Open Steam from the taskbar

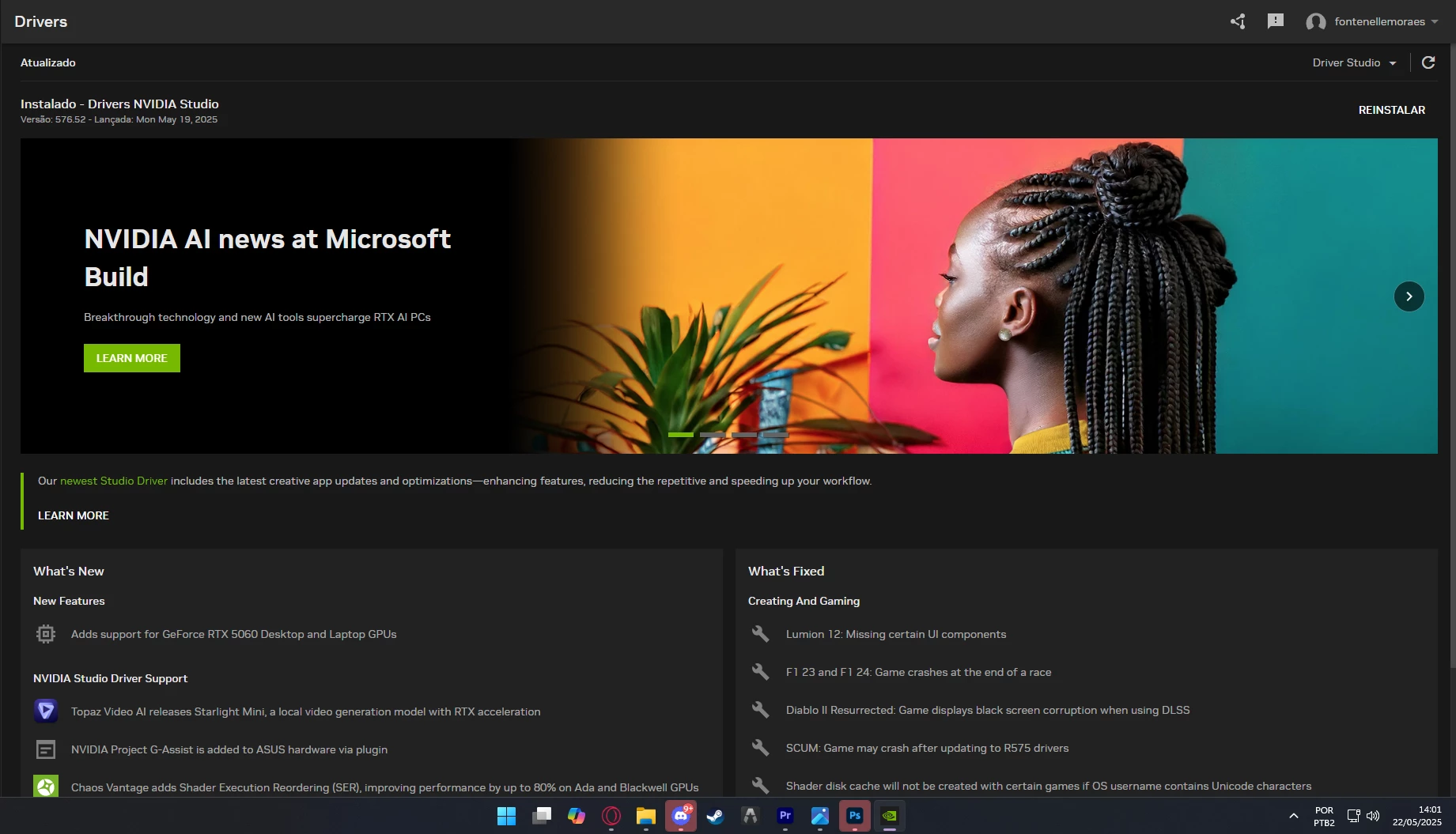[x=716, y=816]
